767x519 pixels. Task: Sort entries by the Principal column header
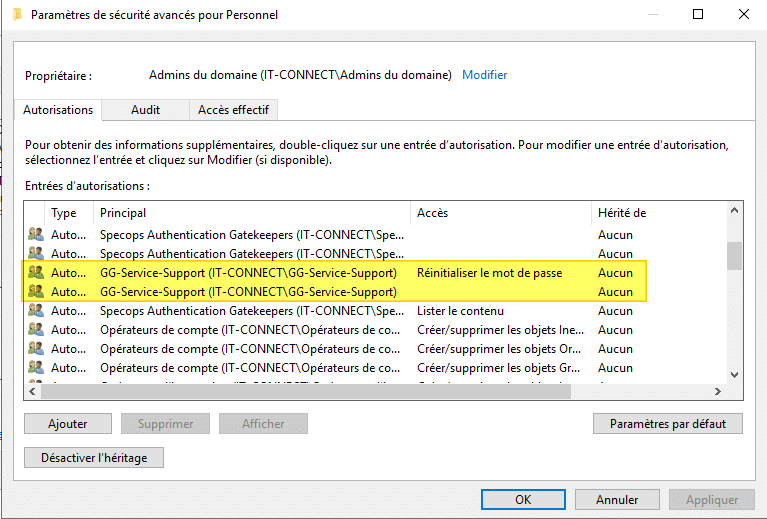[250, 213]
